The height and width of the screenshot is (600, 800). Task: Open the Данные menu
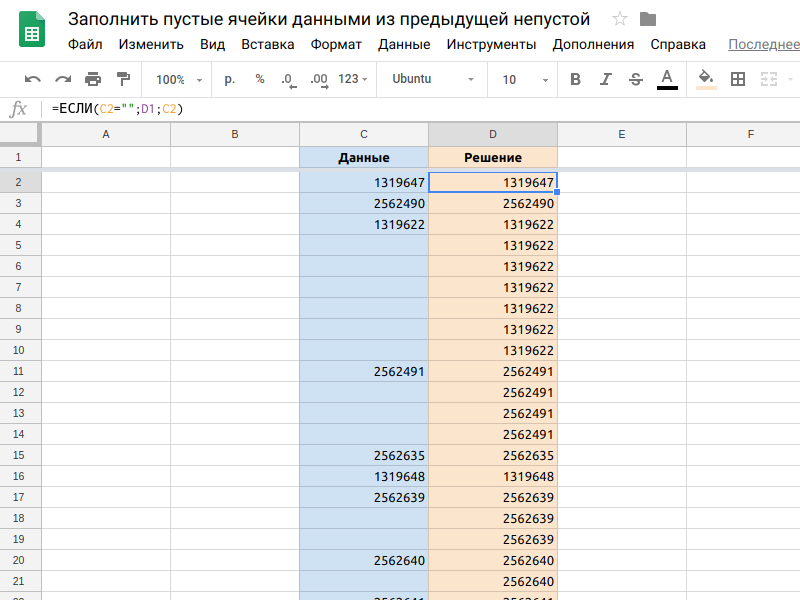tap(404, 44)
